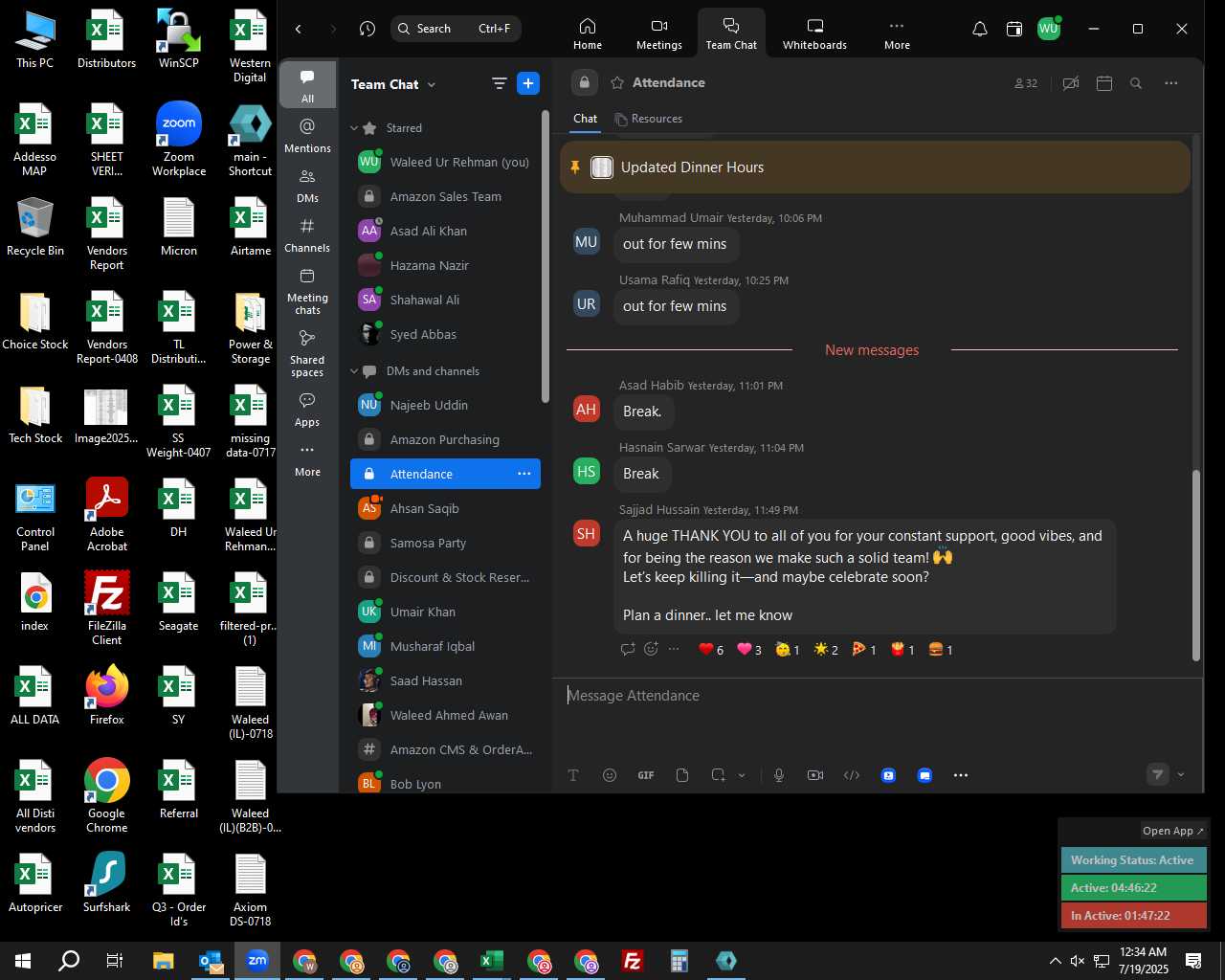1225x980 pixels.
Task: Open the Mentions section in sidebar
Action: pos(307,135)
